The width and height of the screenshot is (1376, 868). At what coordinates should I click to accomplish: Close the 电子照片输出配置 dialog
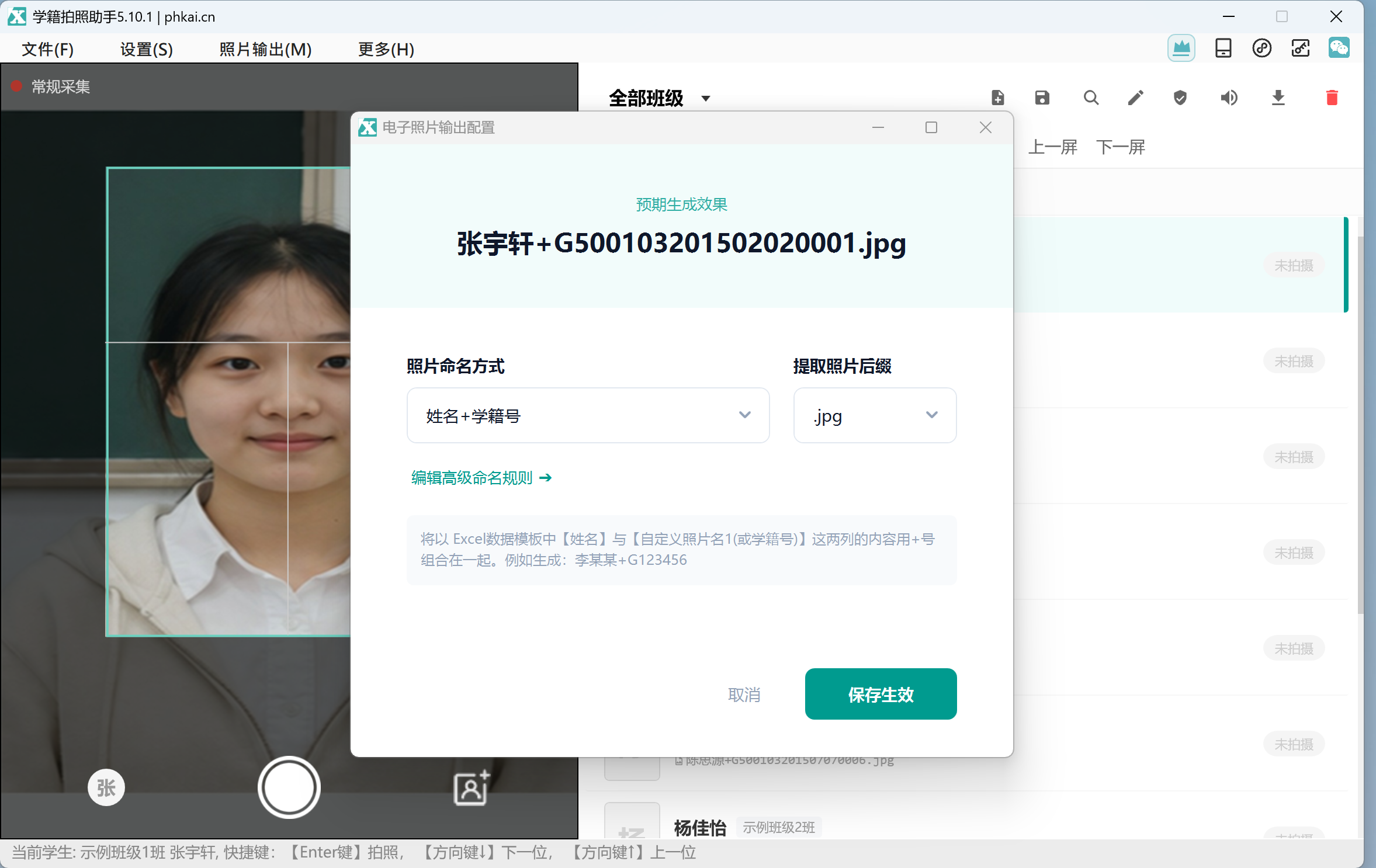pos(986,127)
